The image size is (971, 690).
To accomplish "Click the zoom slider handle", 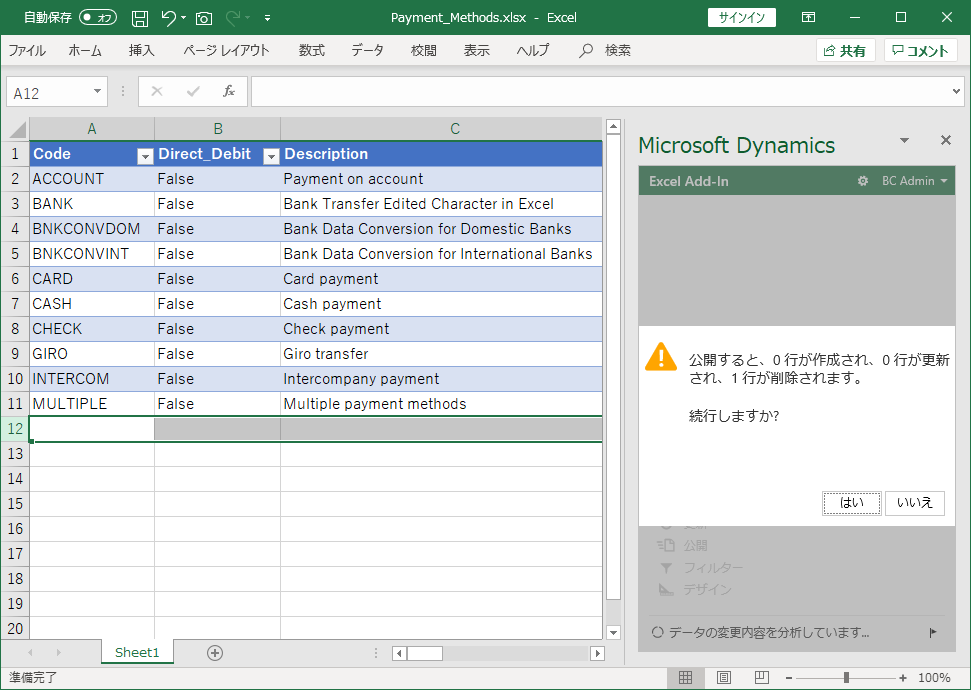I will click(x=846, y=678).
